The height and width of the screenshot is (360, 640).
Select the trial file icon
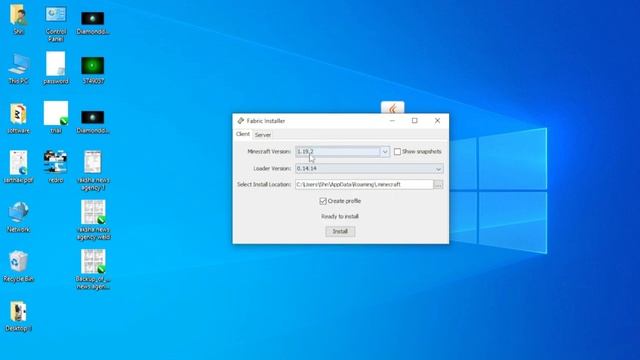[x=56, y=118]
